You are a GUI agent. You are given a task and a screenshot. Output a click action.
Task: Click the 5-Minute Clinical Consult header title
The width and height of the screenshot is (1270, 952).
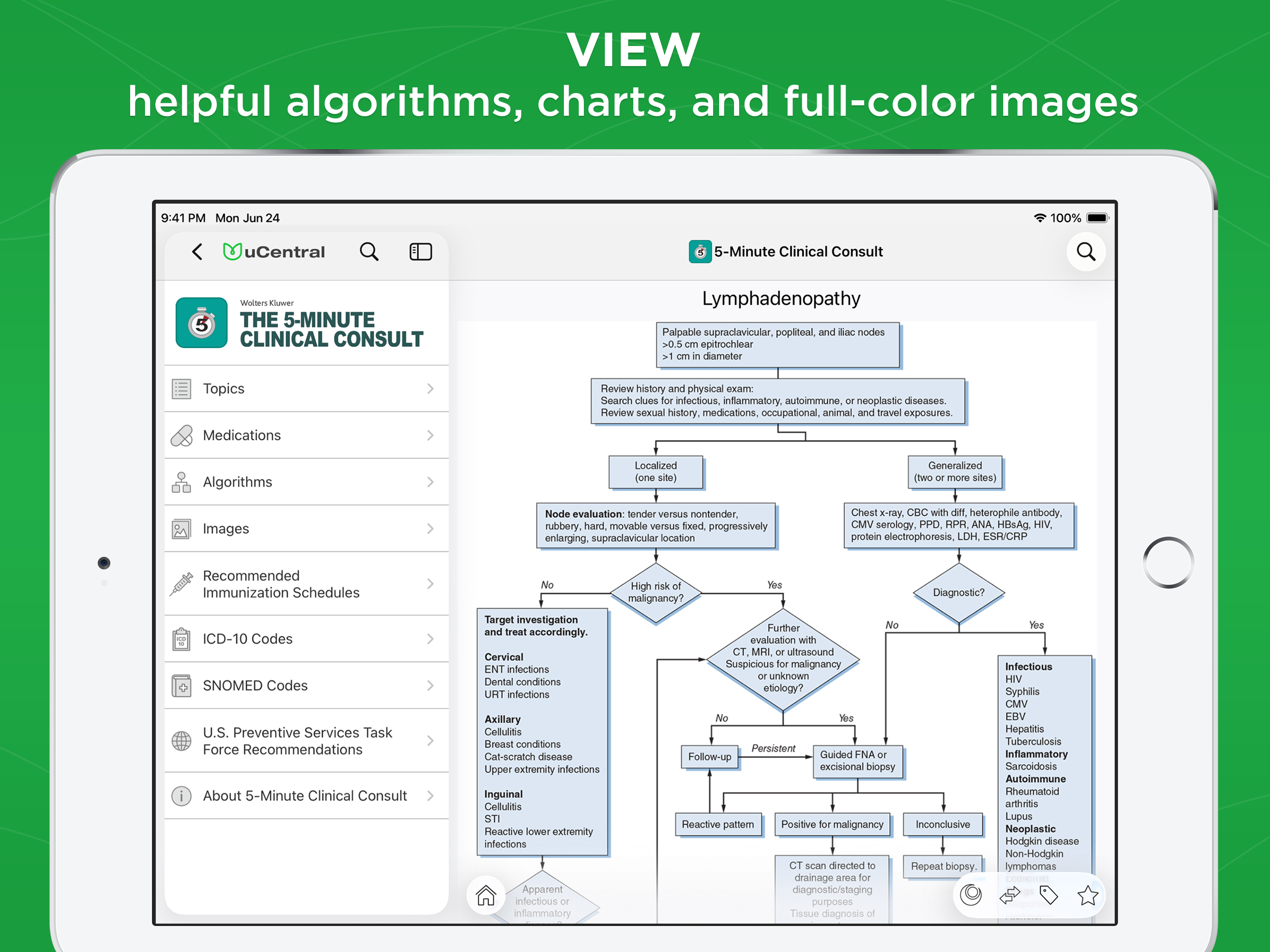[x=798, y=251]
